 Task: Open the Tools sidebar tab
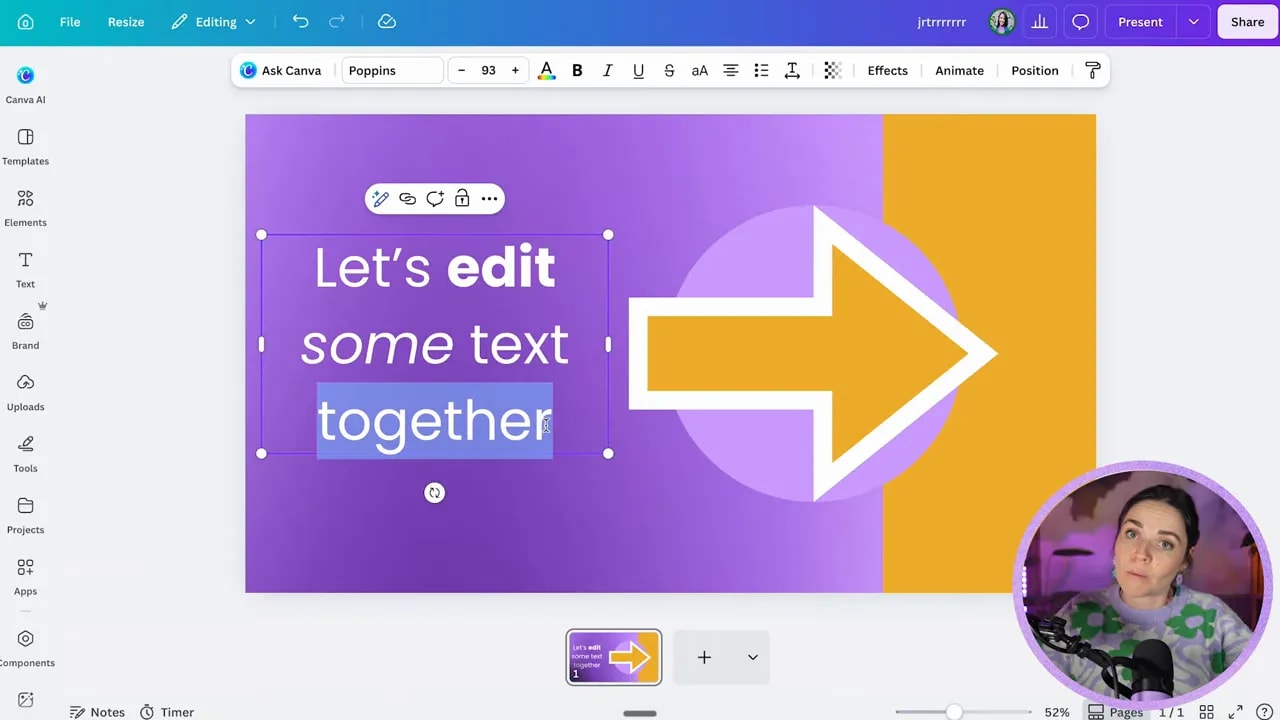click(25, 454)
